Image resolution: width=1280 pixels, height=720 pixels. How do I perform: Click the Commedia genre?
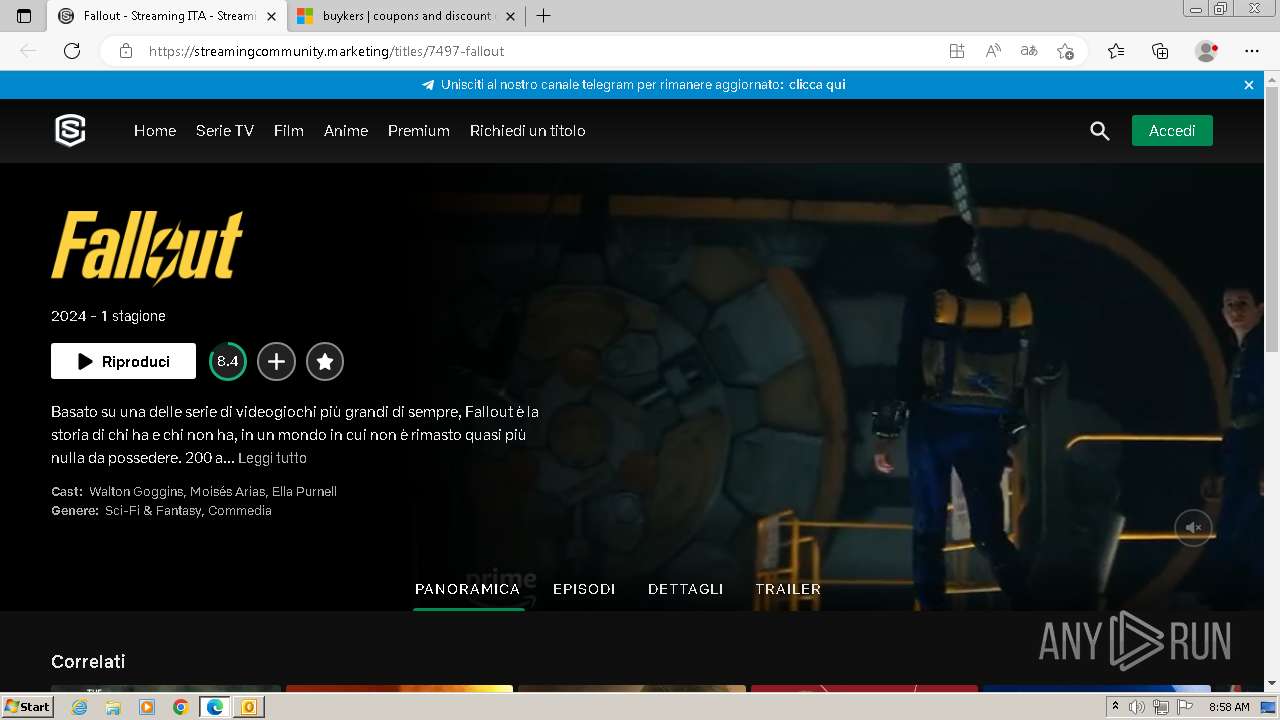(240, 511)
